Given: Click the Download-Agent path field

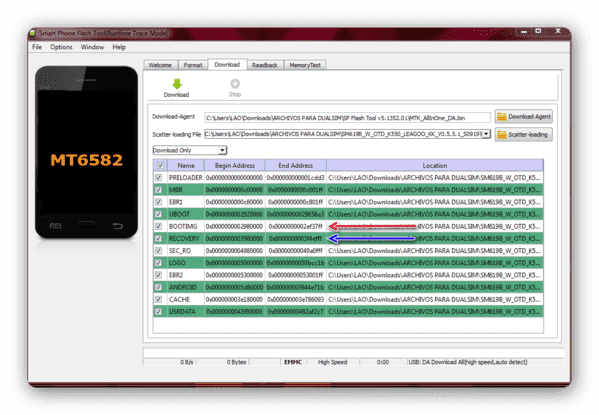Looking at the screenshot, I should (x=347, y=118).
